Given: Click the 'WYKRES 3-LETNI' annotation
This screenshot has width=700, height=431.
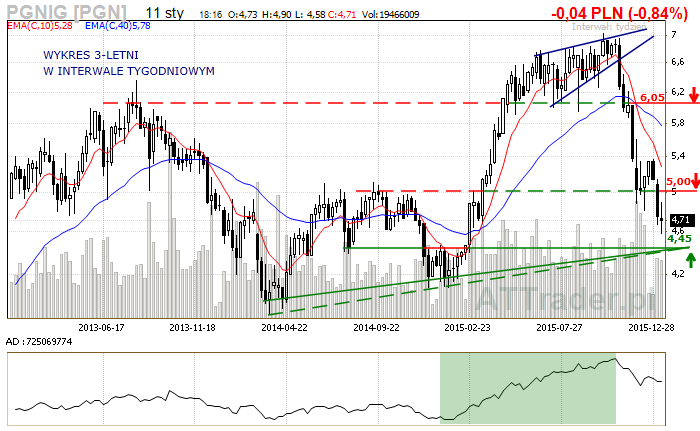Looking at the screenshot, I should 91,55.
